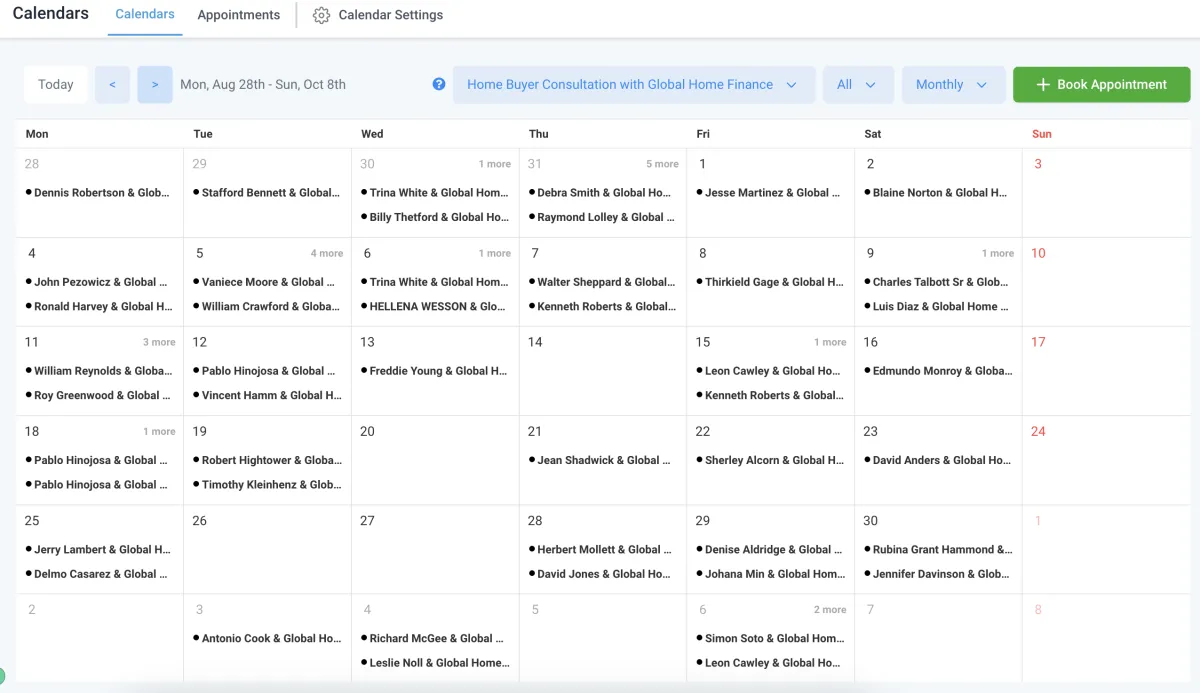Open William Crawford appointment
The height and width of the screenshot is (693, 1200).
(266, 306)
